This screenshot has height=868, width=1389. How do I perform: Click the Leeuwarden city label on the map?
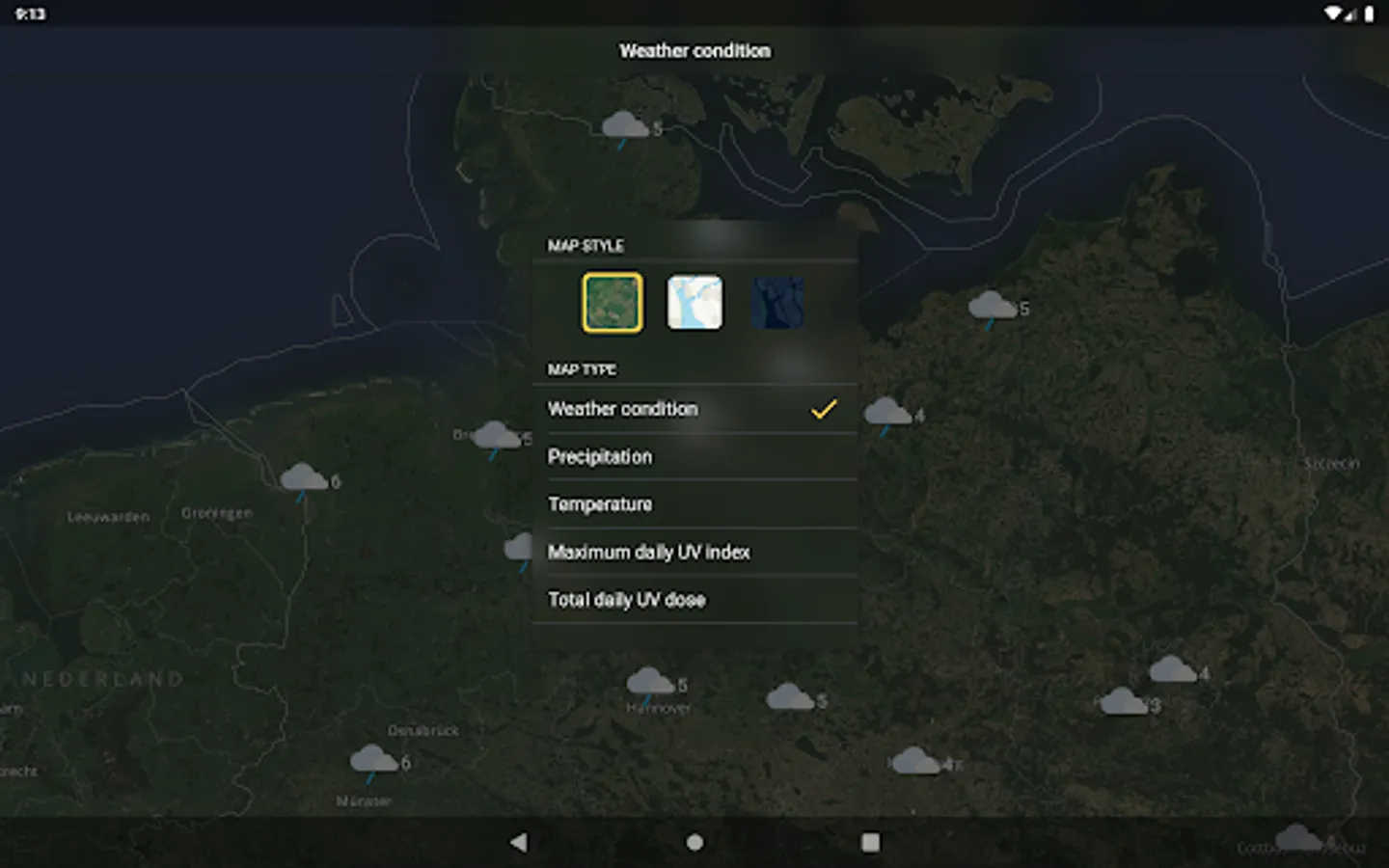(108, 517)
